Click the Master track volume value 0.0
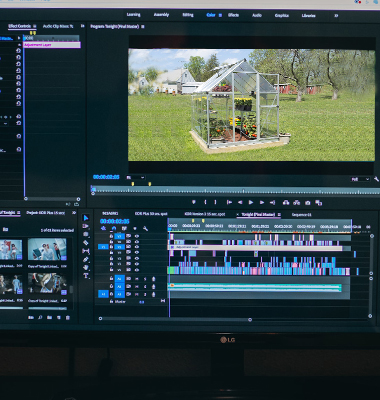The width and height of the screenshot is (380, 400). click(x=141, y=302)
